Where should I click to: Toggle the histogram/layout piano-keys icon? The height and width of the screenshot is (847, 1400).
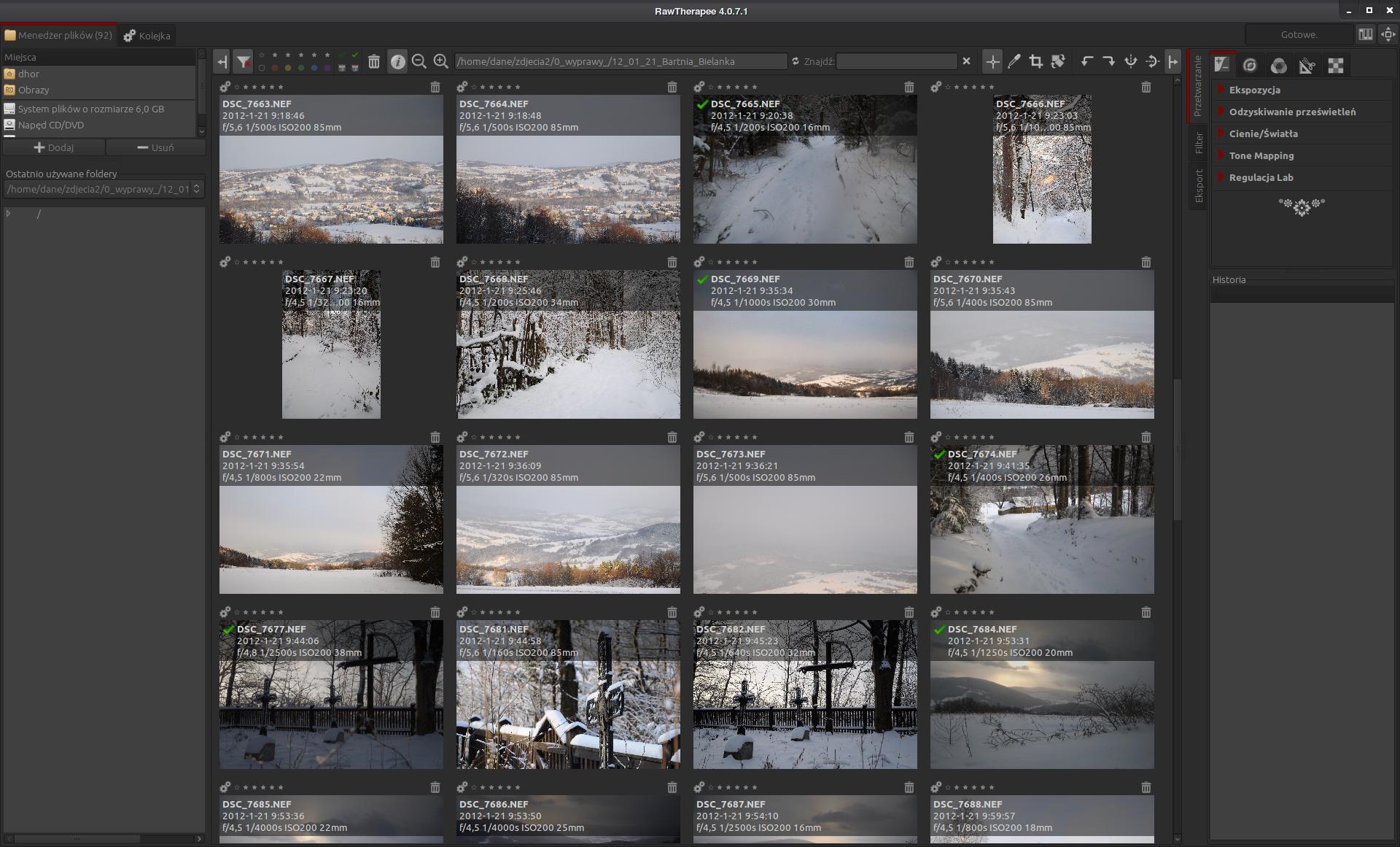[1365, 34]
